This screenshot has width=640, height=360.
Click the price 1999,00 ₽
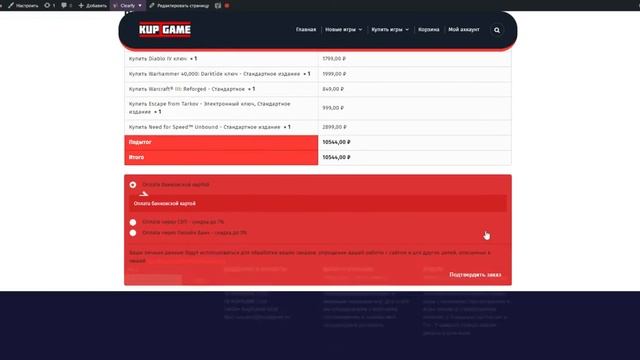[334, 74]
